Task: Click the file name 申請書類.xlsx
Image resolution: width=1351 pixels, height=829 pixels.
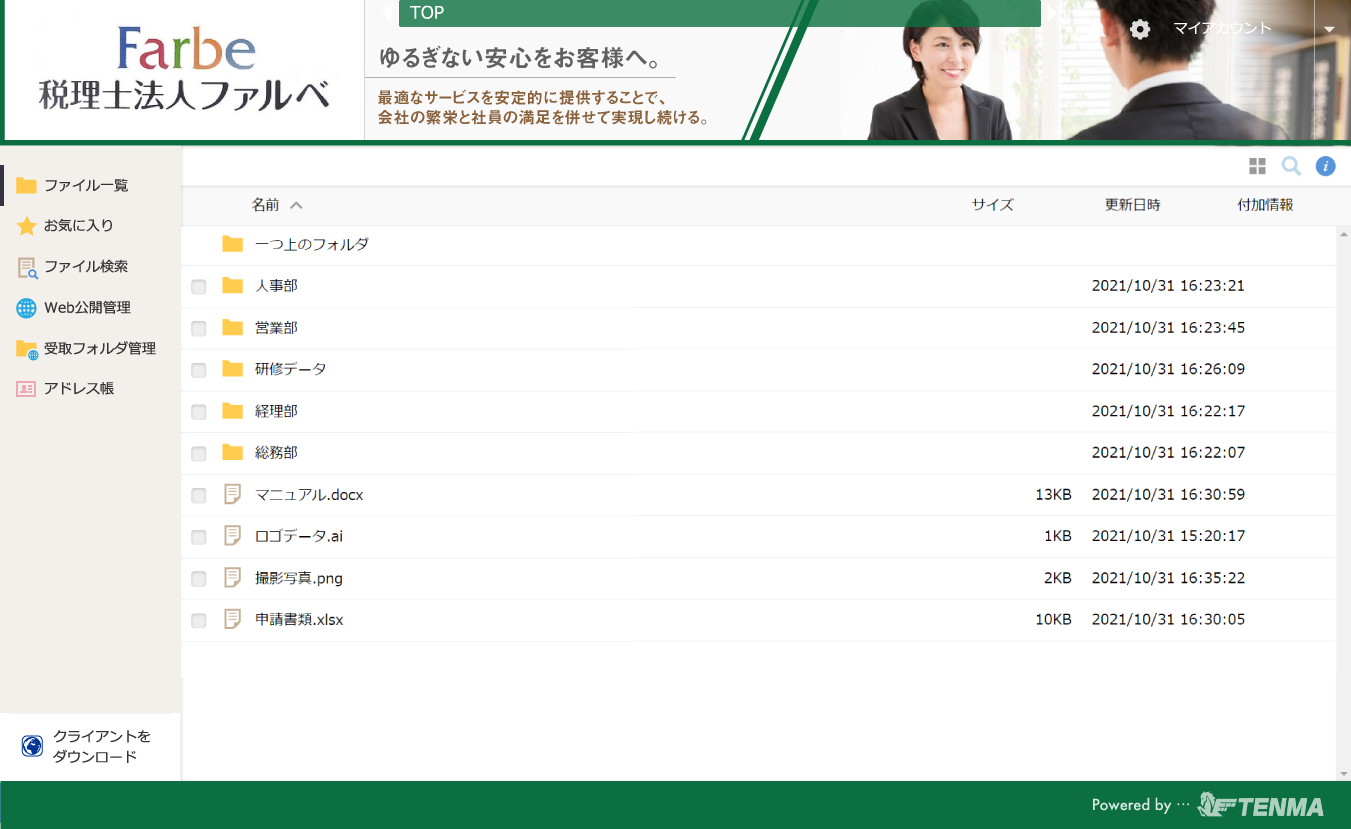Action: (299, 620)
